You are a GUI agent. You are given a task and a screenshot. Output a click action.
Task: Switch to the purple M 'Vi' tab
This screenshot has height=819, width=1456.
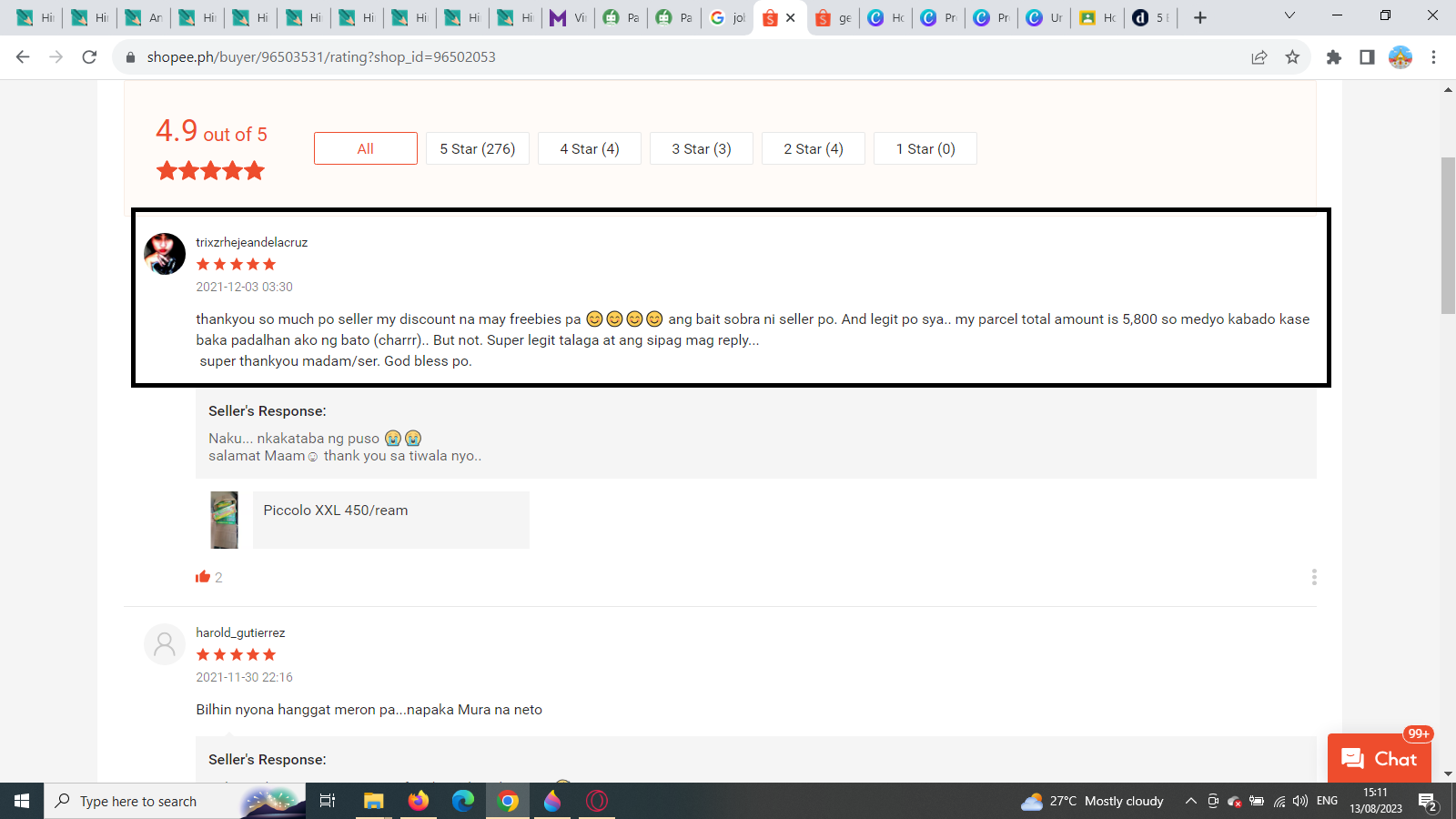click(x=569, y=17)
